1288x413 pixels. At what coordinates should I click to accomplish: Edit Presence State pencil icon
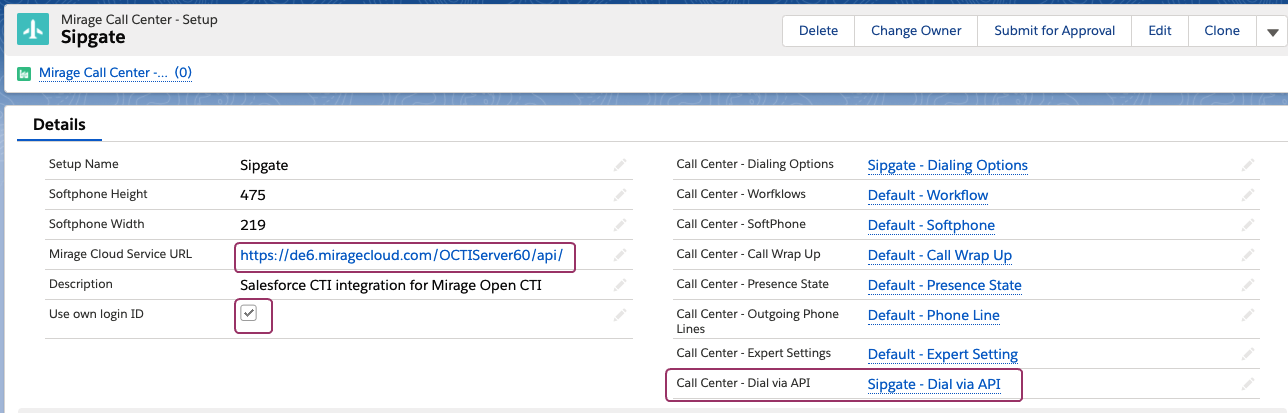pos(1248,285)
